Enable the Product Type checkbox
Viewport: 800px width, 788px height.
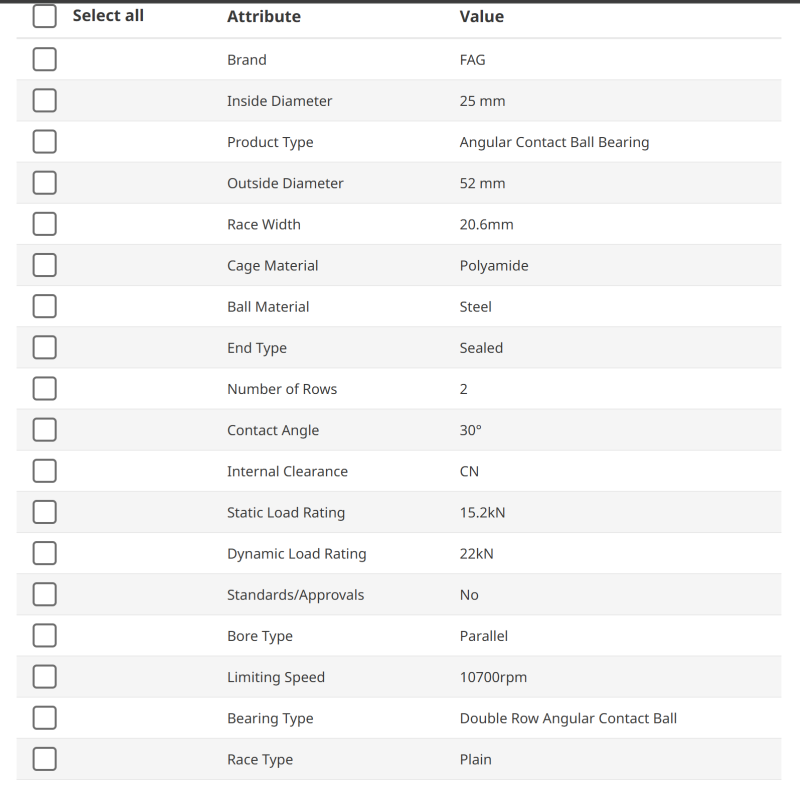pos(44,142)
